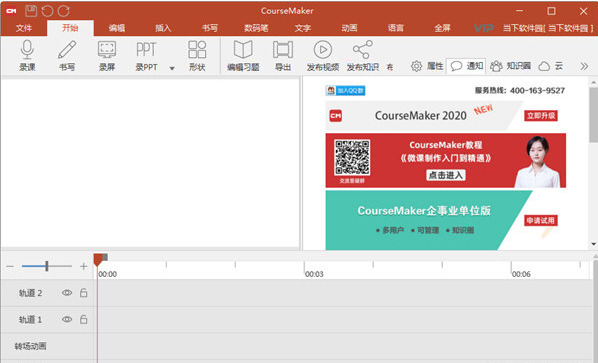The image size is (598, 363).
Task: Start recording with the 录课 microphone icon
Action: coord(27,55)
